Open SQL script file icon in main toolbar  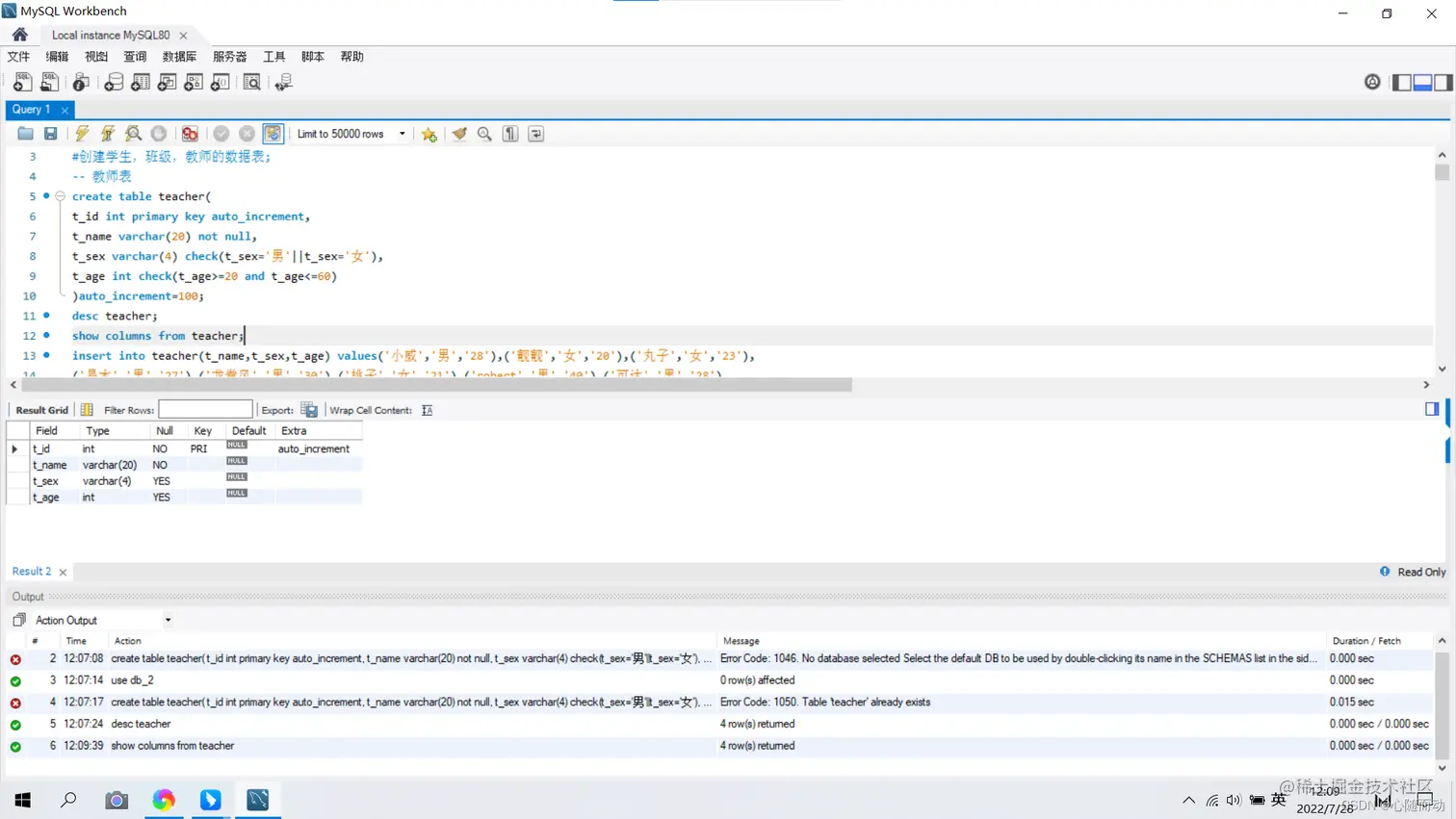pos(49,83)
